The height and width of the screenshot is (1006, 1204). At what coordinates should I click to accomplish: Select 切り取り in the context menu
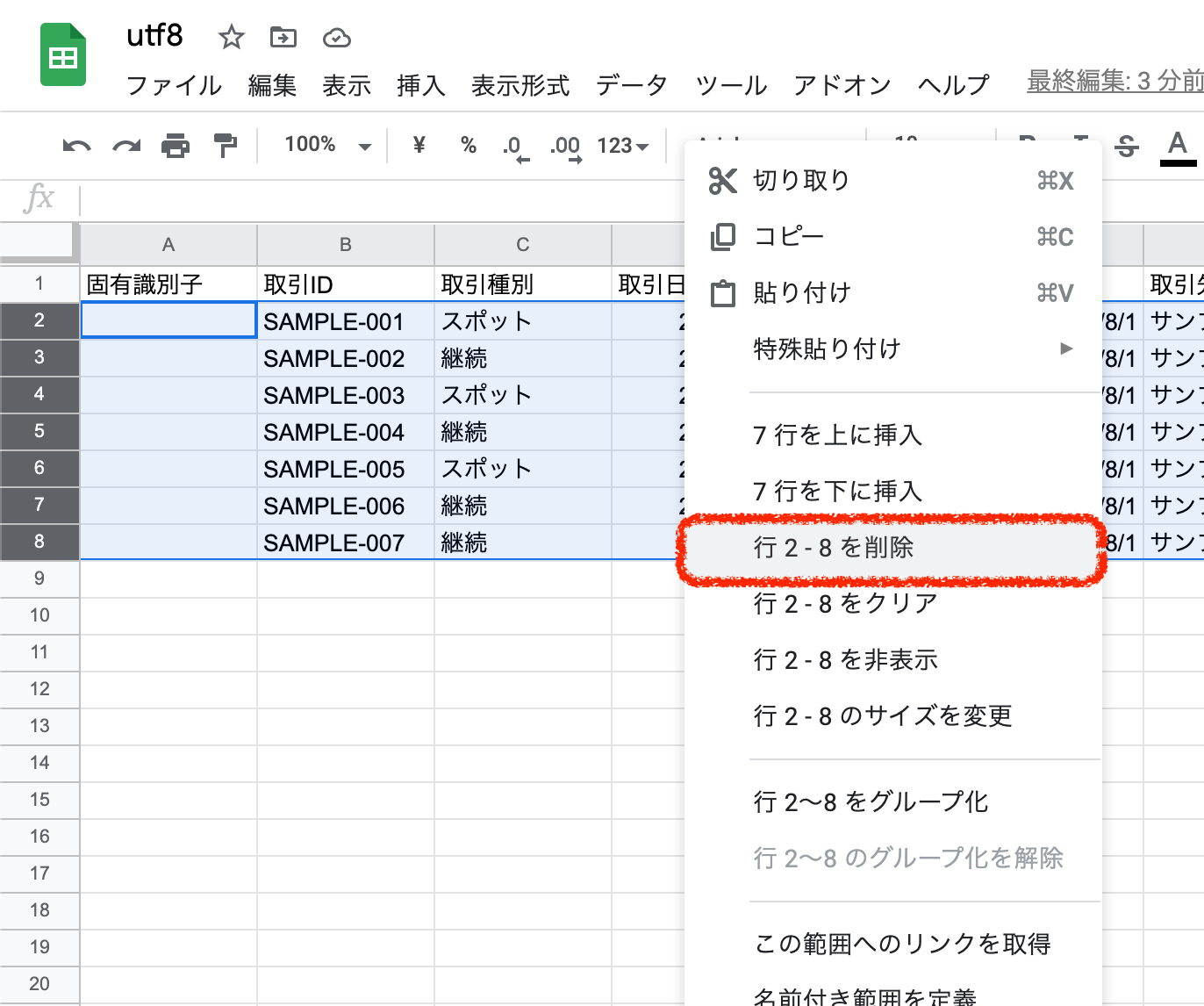(x=891, y=181)
